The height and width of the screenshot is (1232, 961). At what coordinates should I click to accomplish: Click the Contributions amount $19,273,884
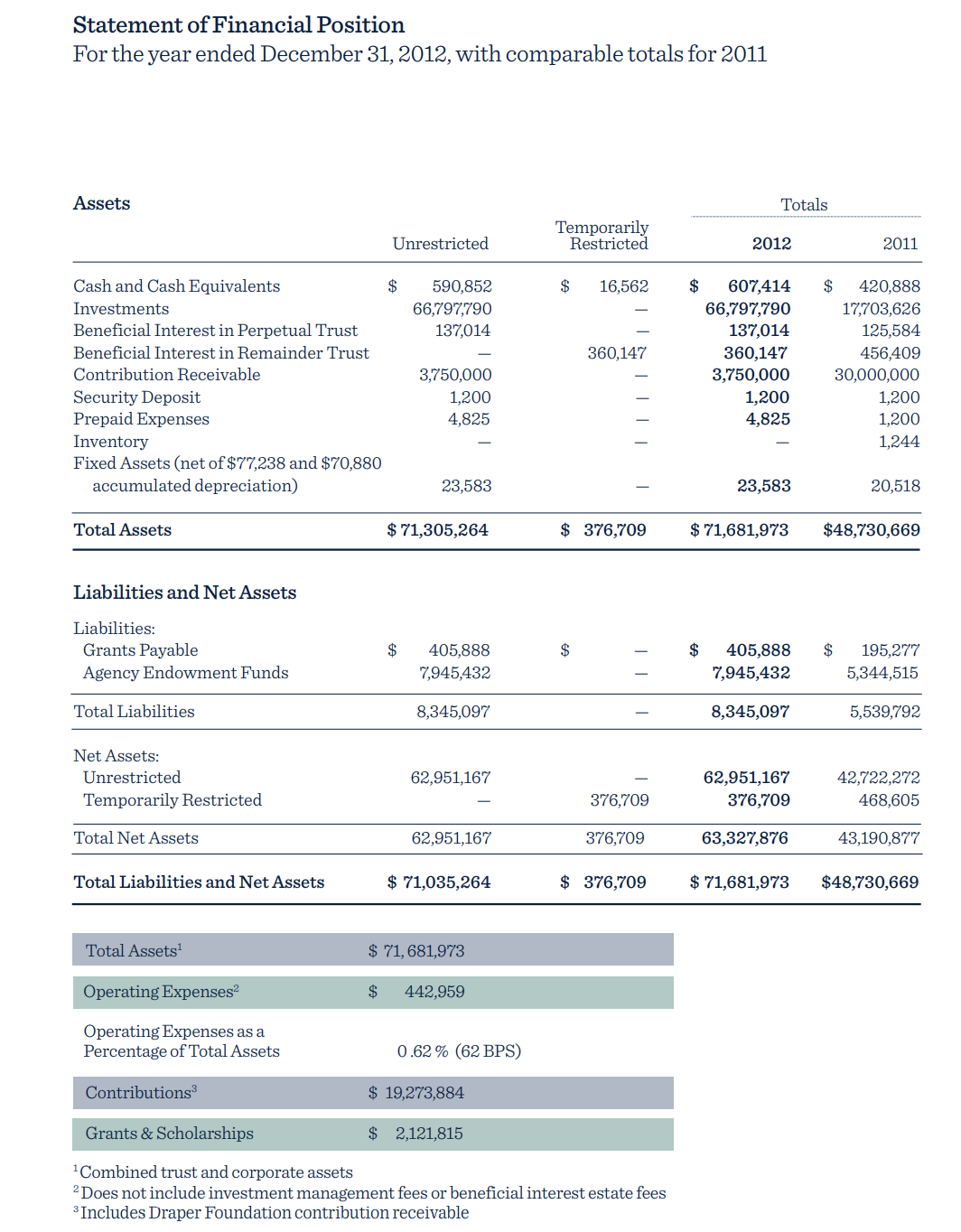point(415,1093)
